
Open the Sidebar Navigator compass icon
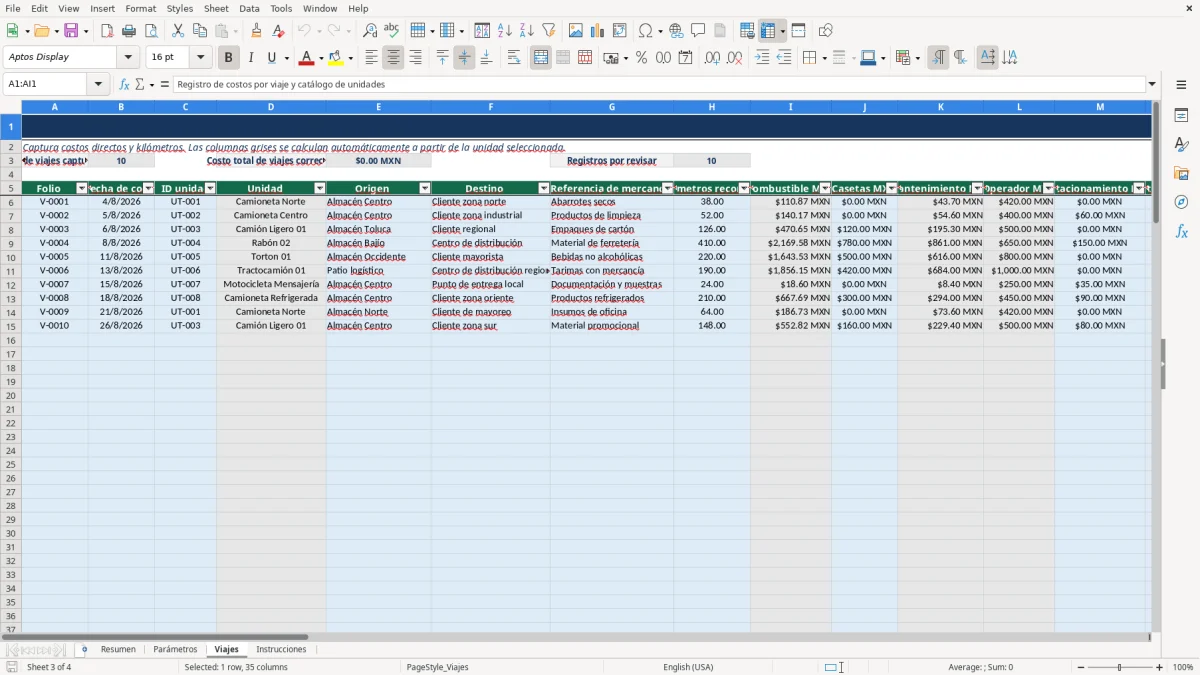point(1181,203)
